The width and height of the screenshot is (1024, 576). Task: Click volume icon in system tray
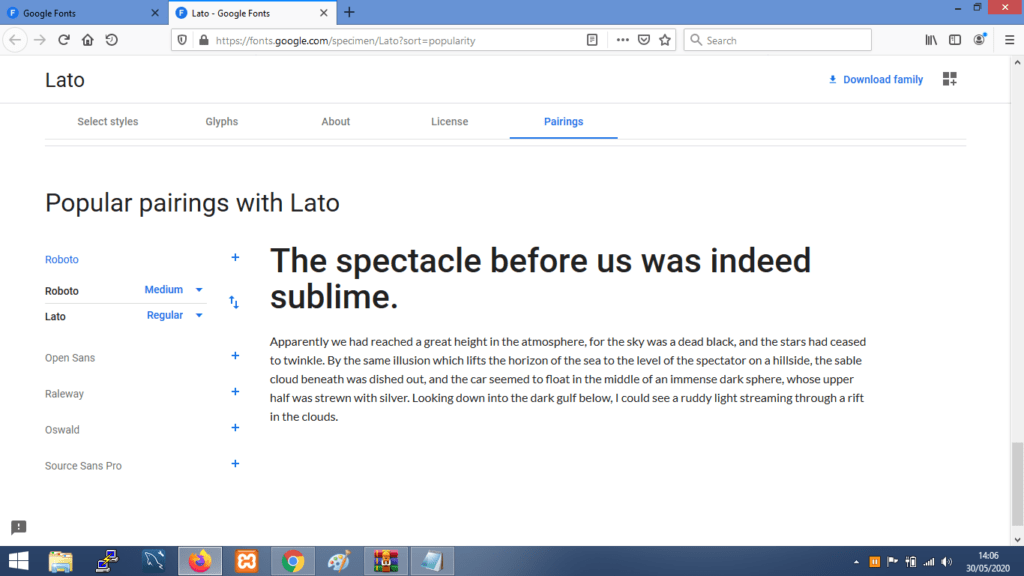click(x=947, y=562)
